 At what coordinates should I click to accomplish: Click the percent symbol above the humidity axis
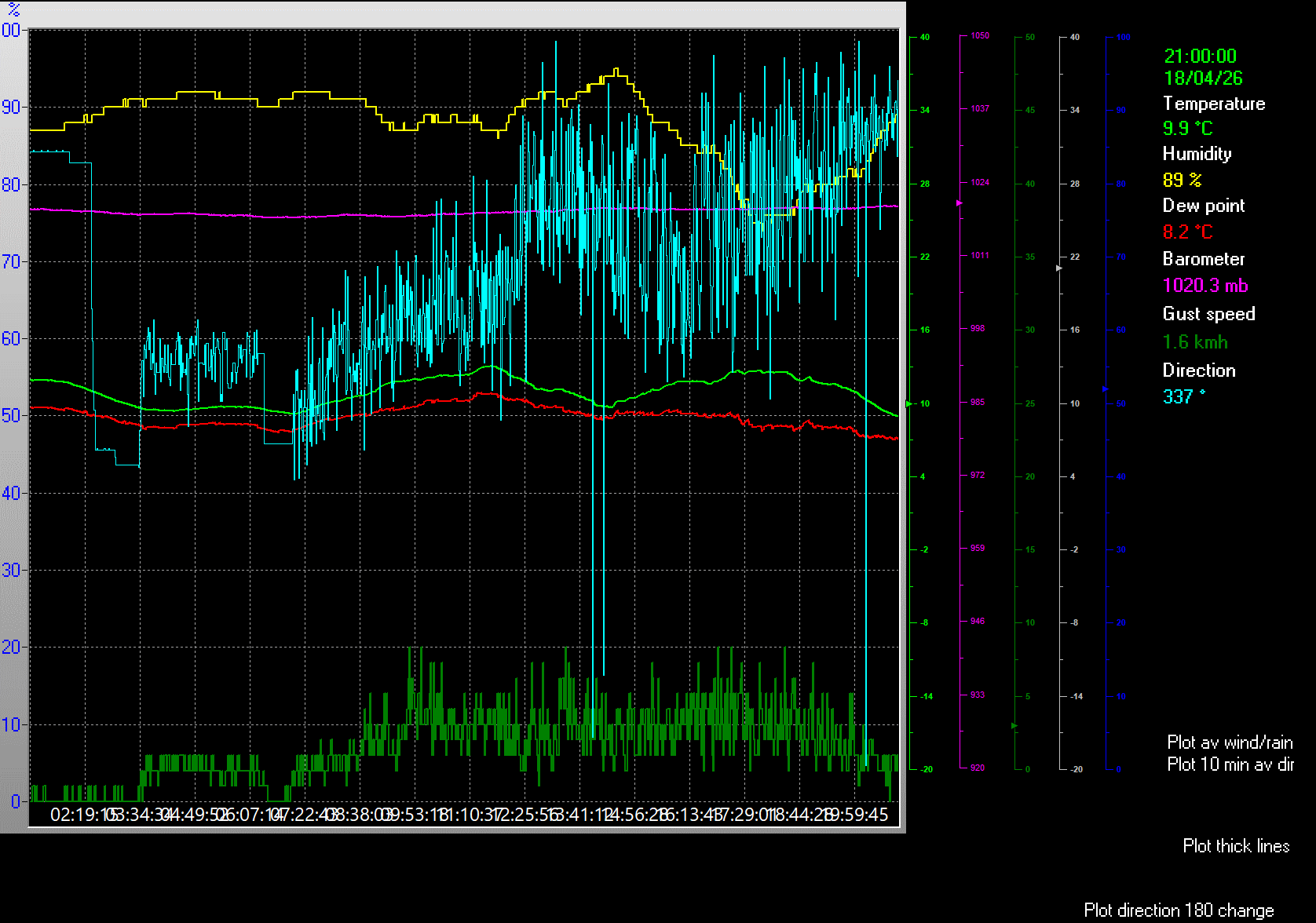click(13, 9)
